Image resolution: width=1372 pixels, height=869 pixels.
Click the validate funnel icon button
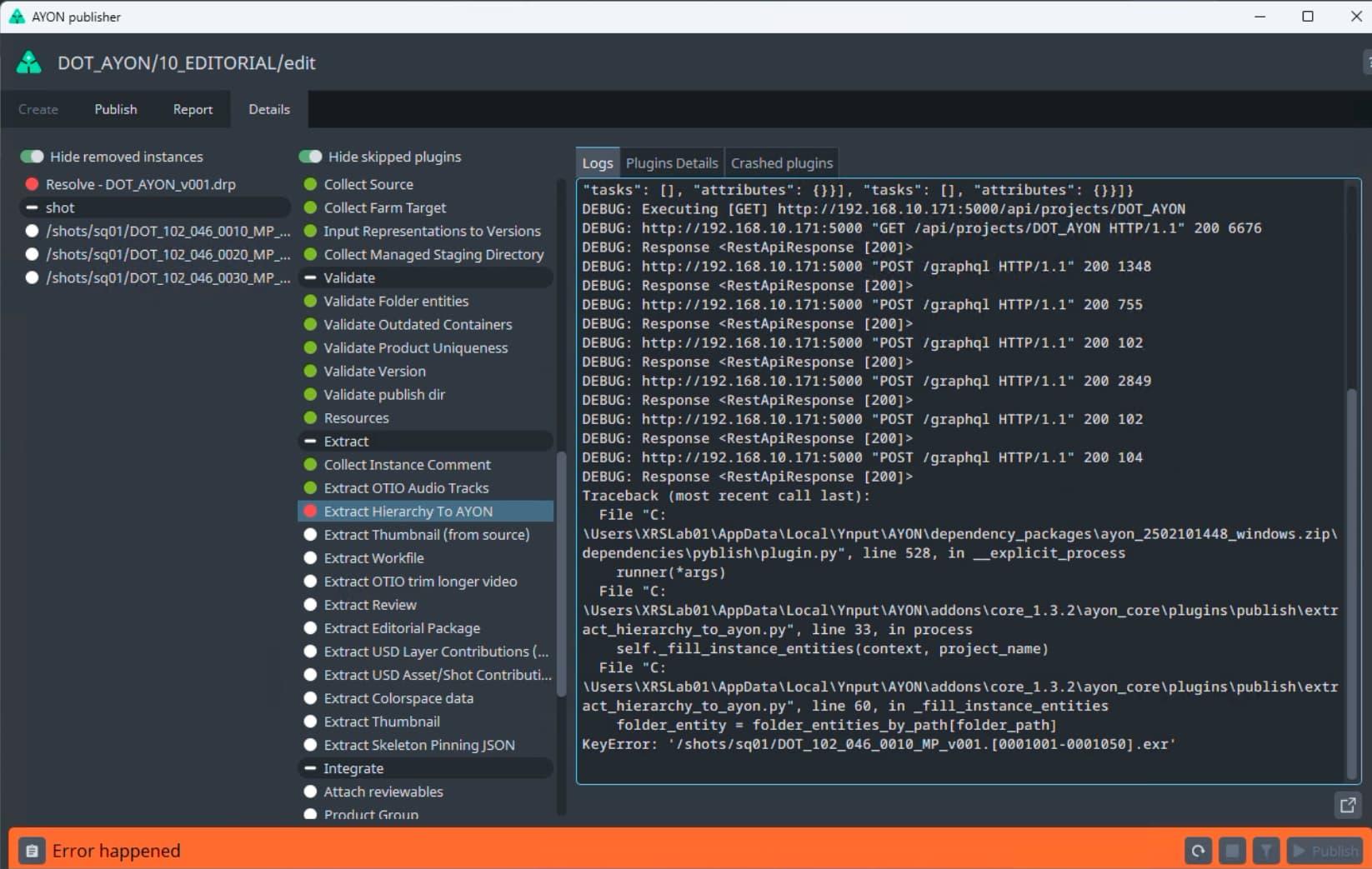pos(1266,851)
